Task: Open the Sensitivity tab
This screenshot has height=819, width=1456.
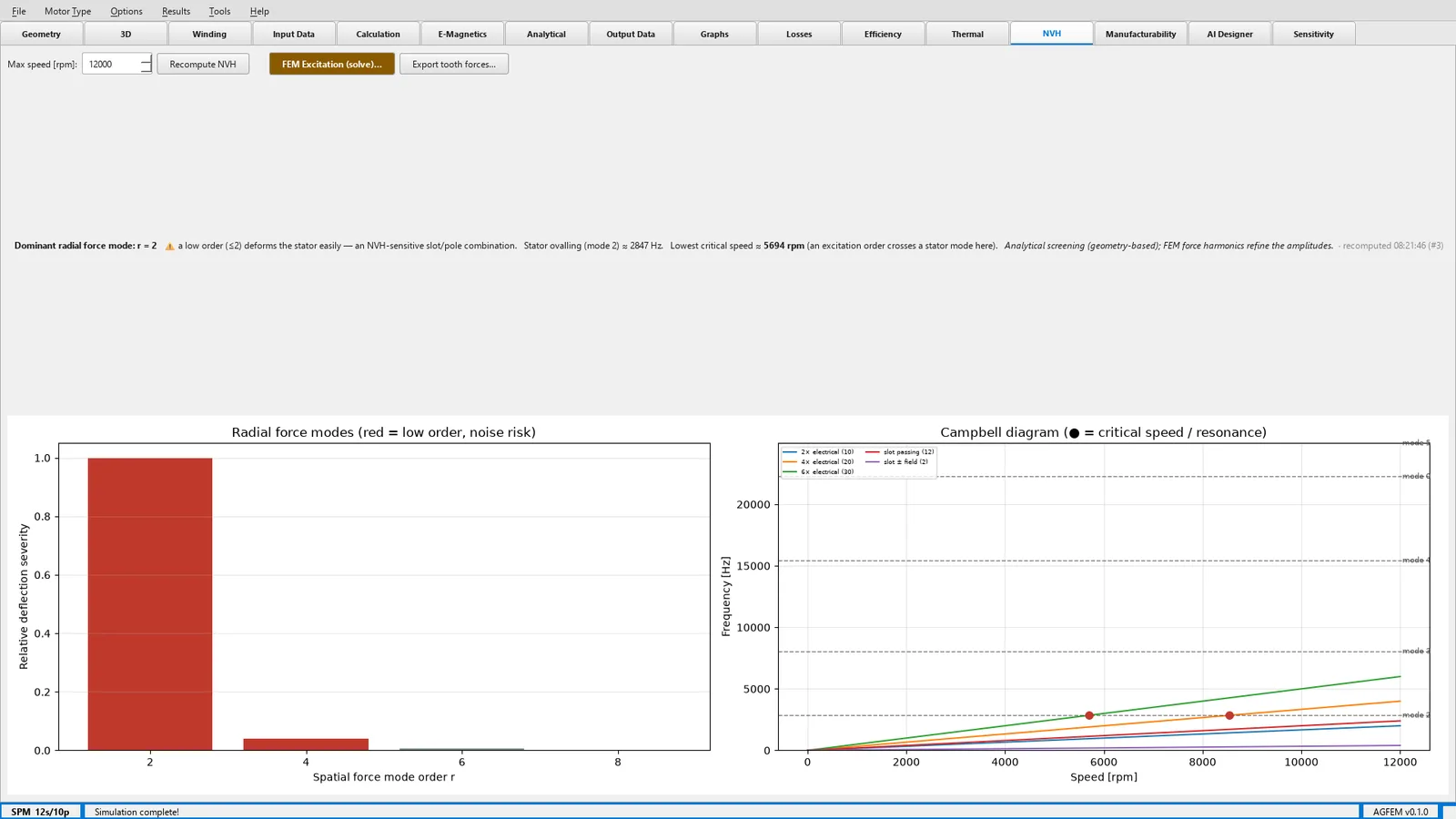Action: pyautogui.click(x=1313, y=34)
